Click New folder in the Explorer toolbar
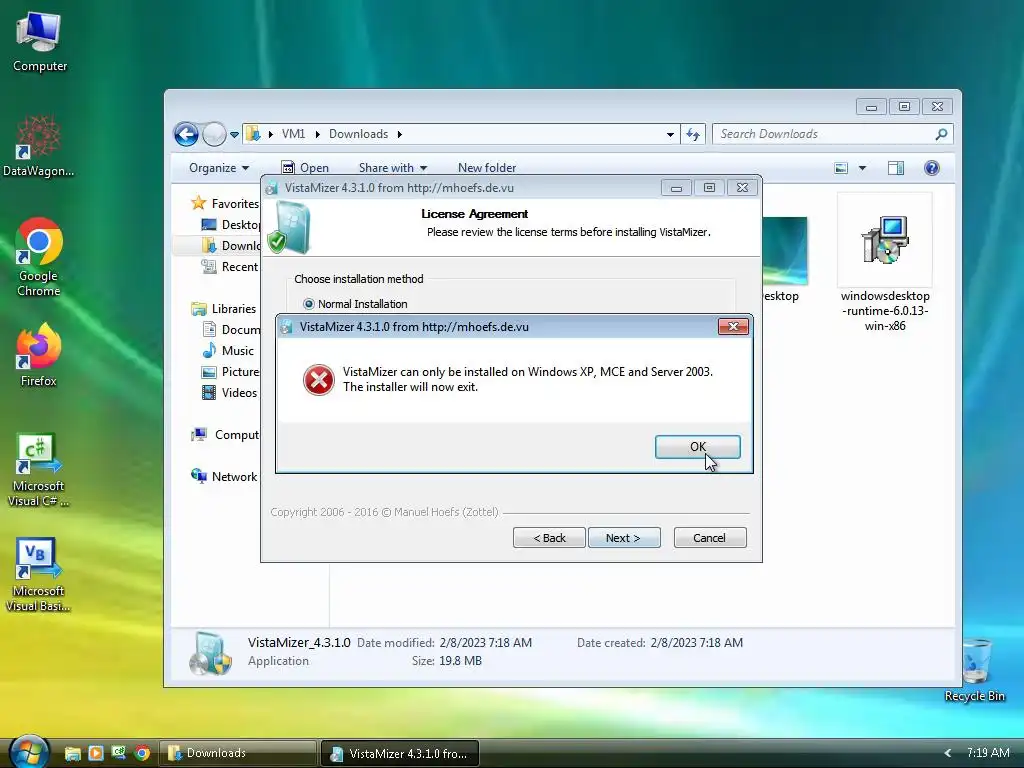The height and width of the screenshot is (768, 1024). (487, 168)
